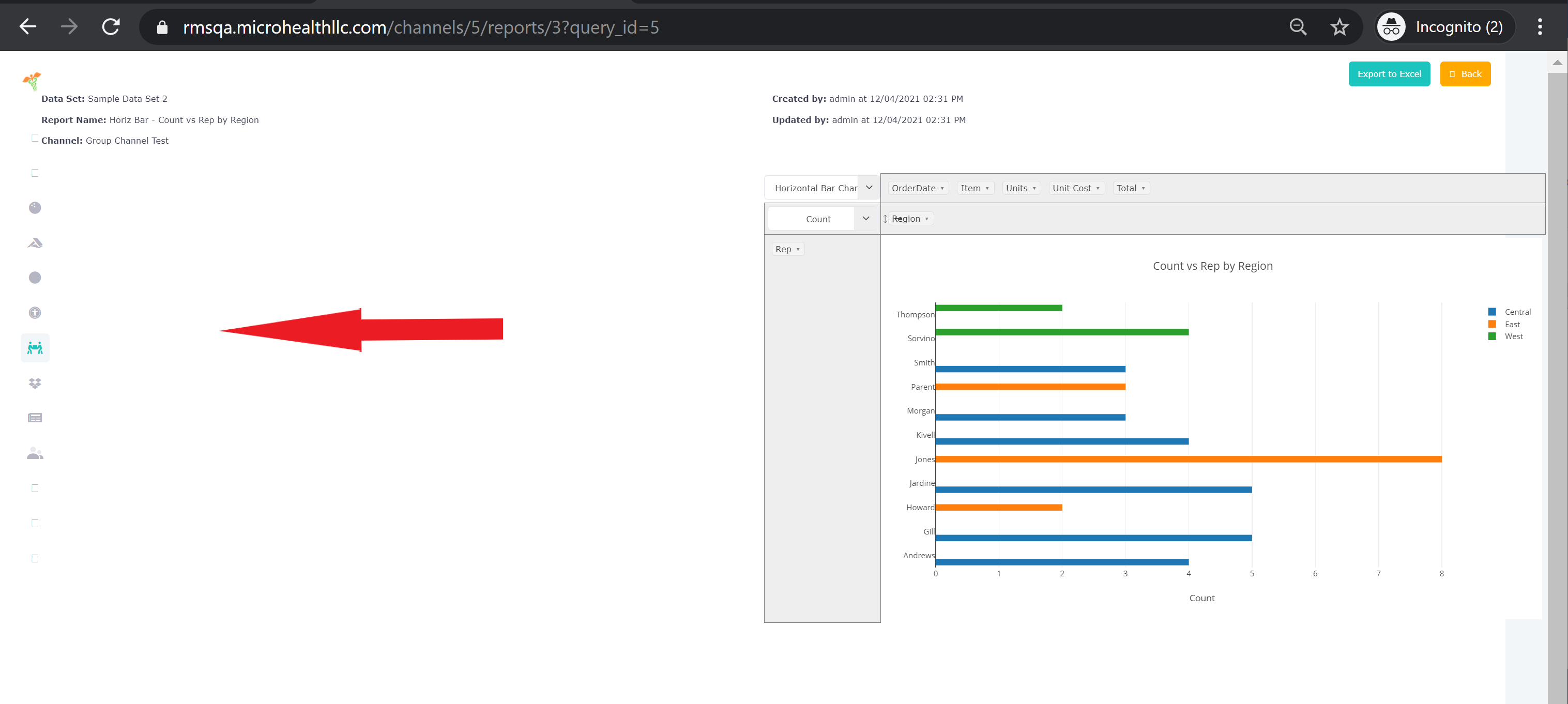Screen dimensions: 1568x704
Task: Open the browser zoom magnifier icon
Action: [1298, 27]
